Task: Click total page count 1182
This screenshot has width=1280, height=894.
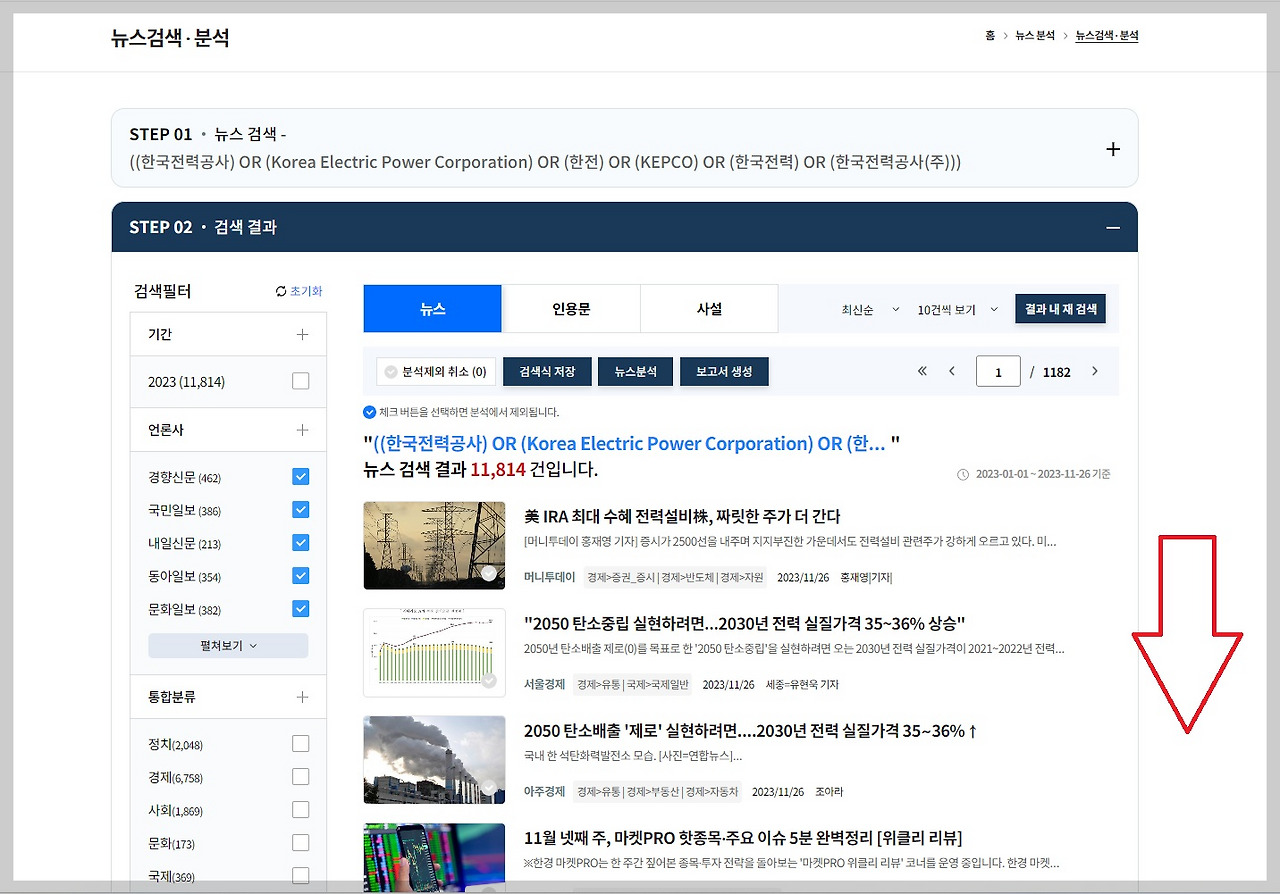Action: [x=1057, y=372]
